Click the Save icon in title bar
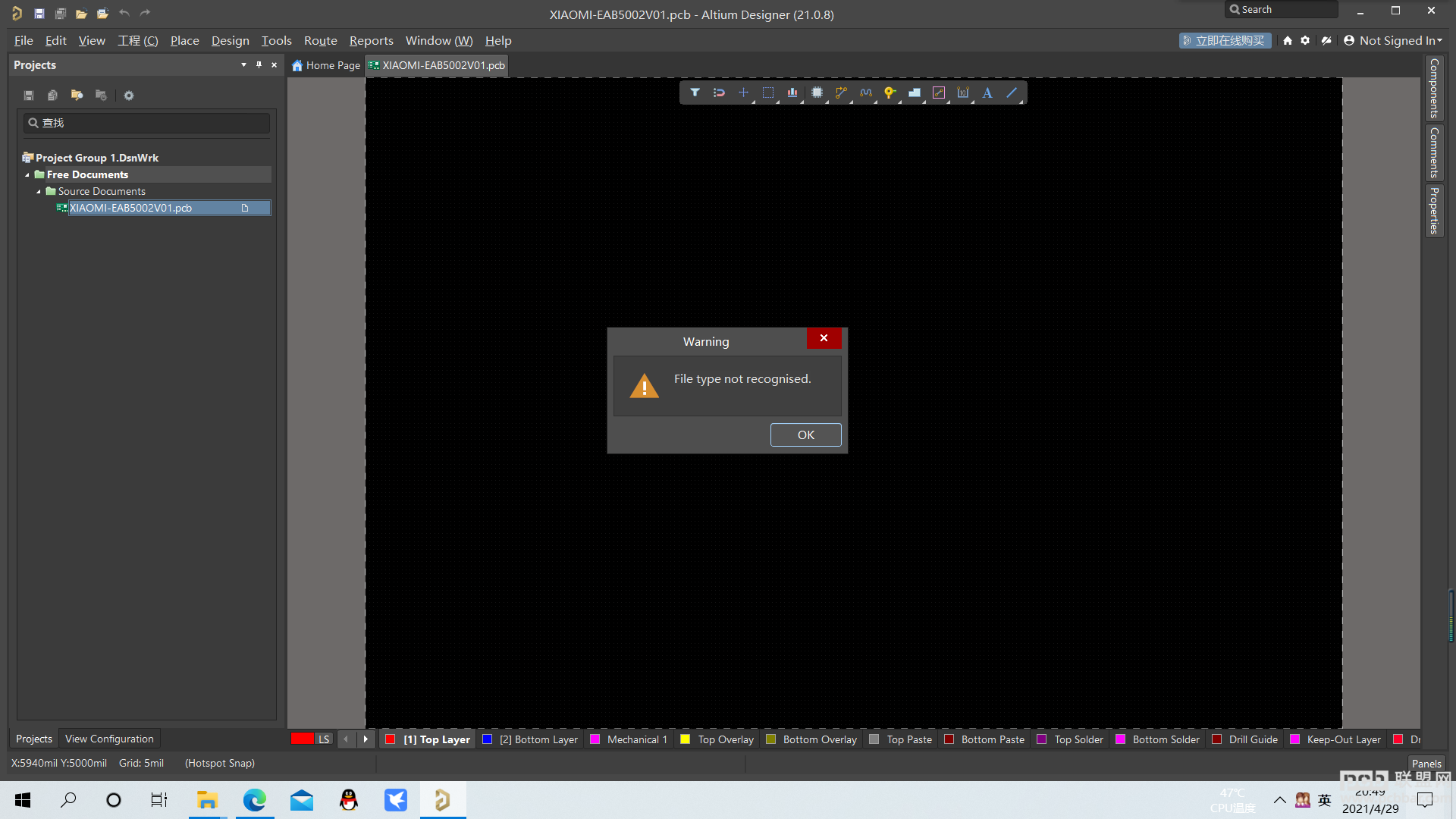1456x819 pixels. pos(39,14)
